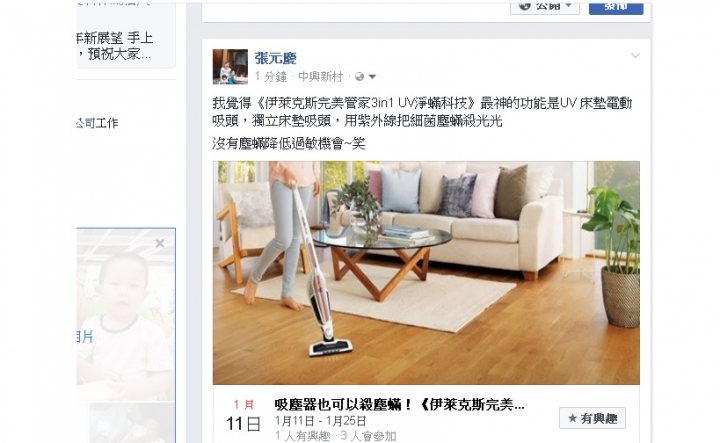This screenshot has height=443, width=720.
Task: Open 張元慶's profile picture thumbnail
Action: 230,67
